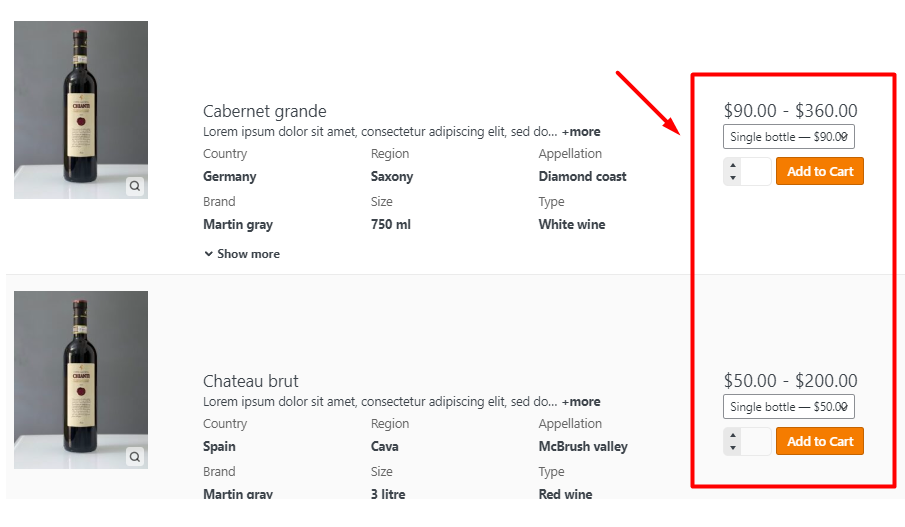This screenshot has width=905, height=527.
Task: Expand +more on Chateau brut description
Action: [581, 402]
